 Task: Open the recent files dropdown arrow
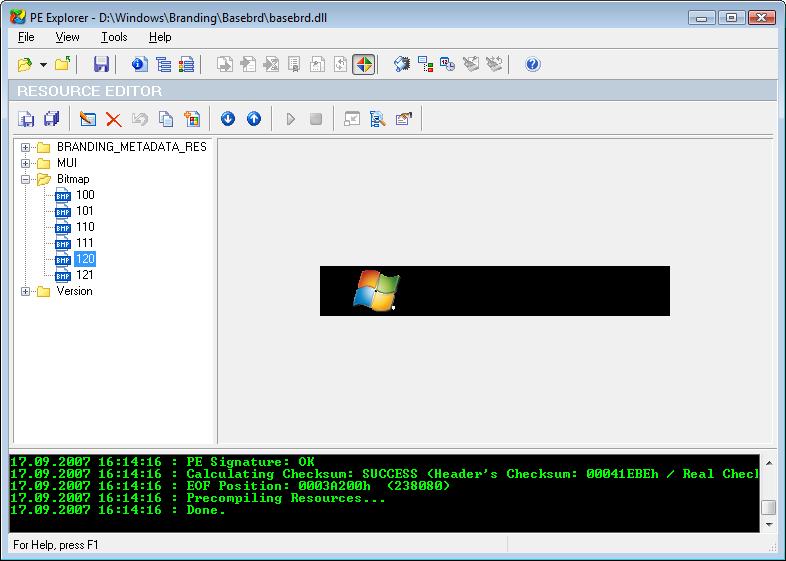(x=44, y=65)
